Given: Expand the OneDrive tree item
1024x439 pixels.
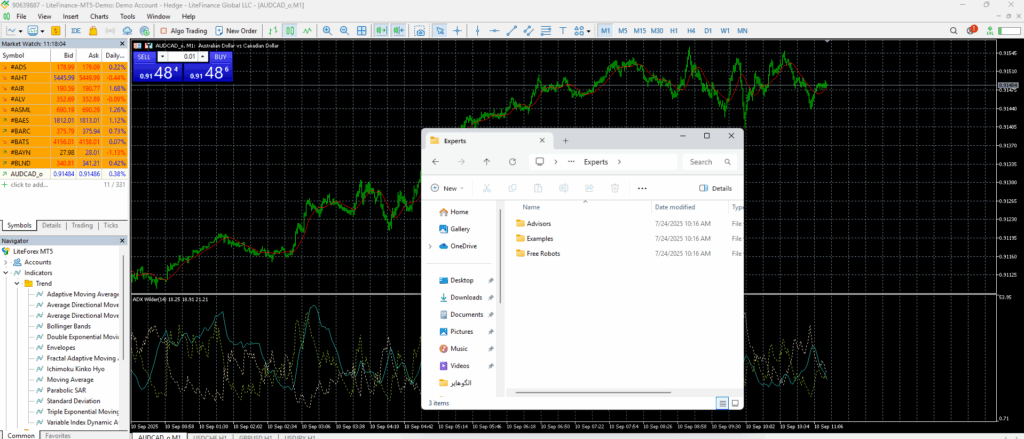Looking at the screenshot, I should [x=430, y=246].
